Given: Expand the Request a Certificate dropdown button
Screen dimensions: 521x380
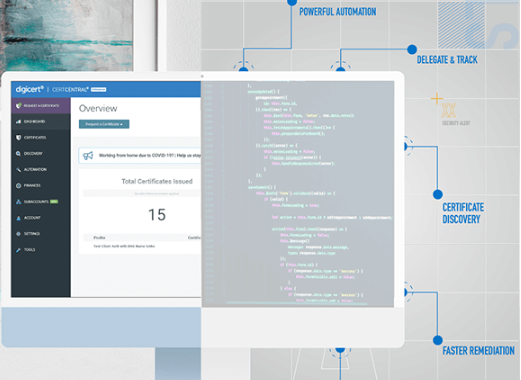Looking at the screenshot, I should coord(104,124).
